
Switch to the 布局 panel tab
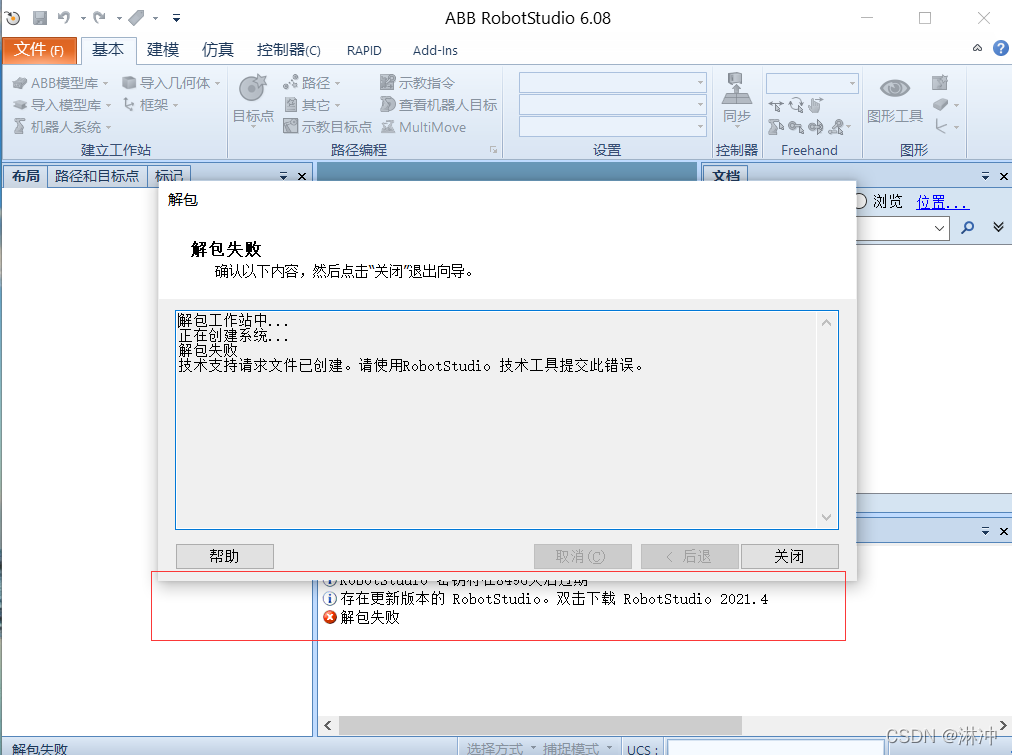[25, 176]
